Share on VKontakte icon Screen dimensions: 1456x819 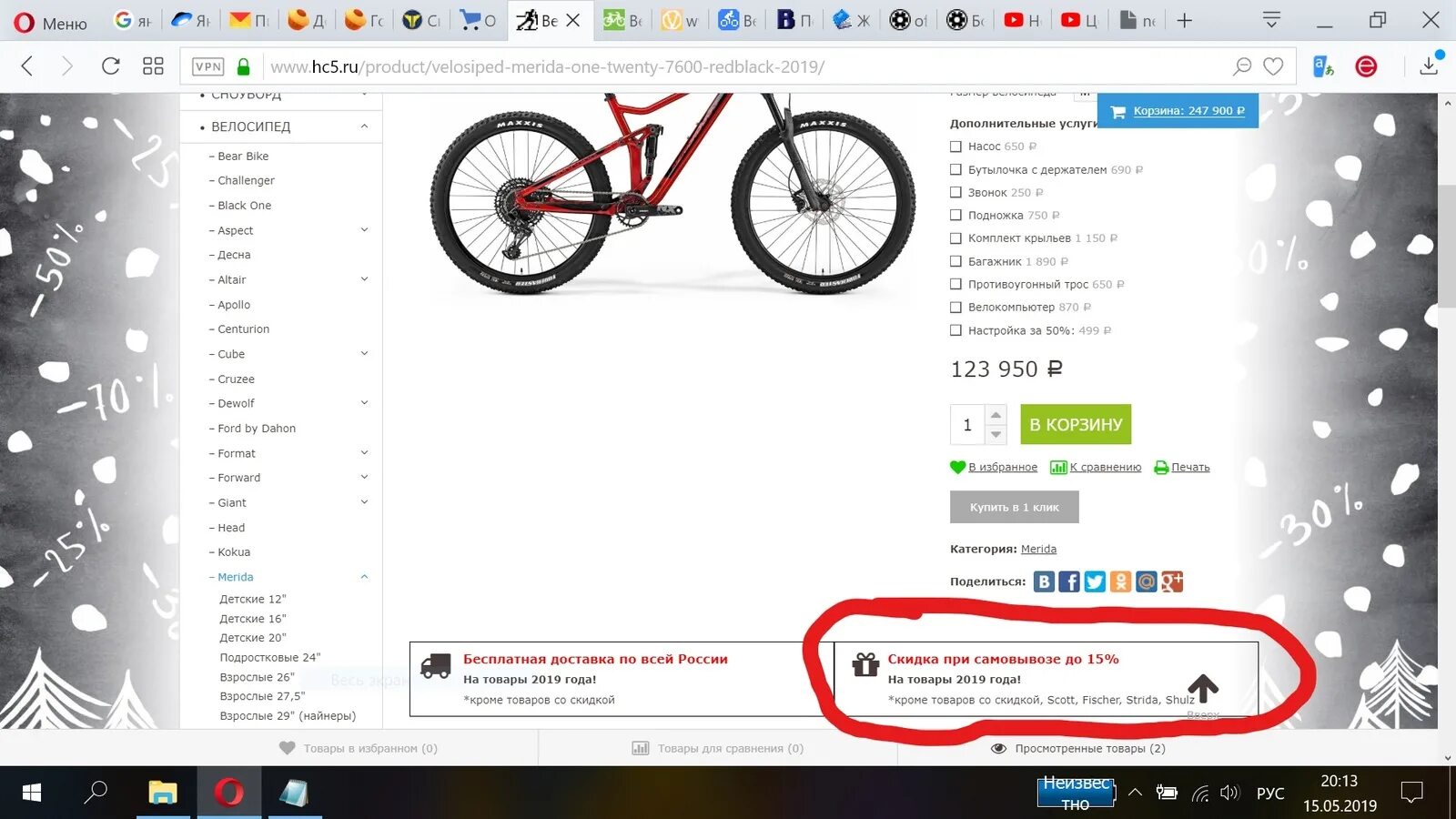point(1044,581)
